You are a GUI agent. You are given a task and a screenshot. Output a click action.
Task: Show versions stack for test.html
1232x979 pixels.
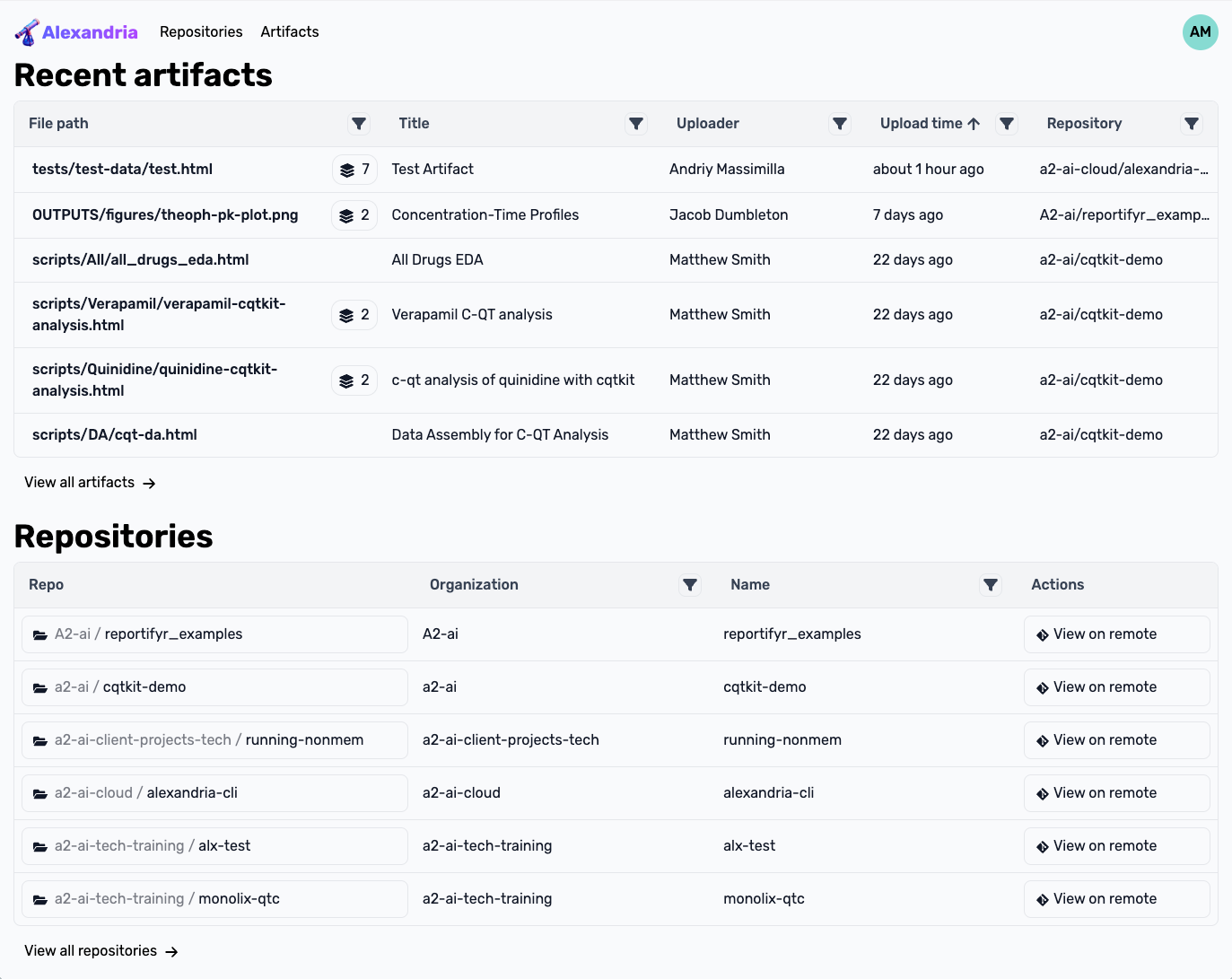354,170
